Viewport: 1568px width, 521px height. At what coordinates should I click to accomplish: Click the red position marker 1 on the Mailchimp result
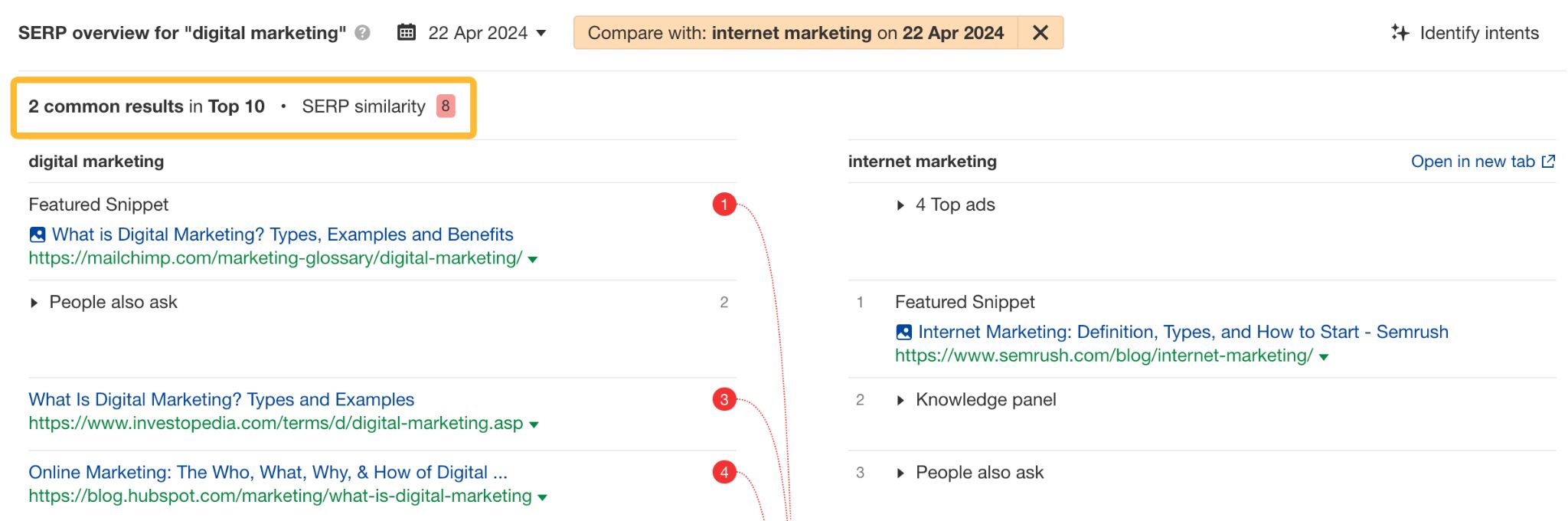[723, 204]
